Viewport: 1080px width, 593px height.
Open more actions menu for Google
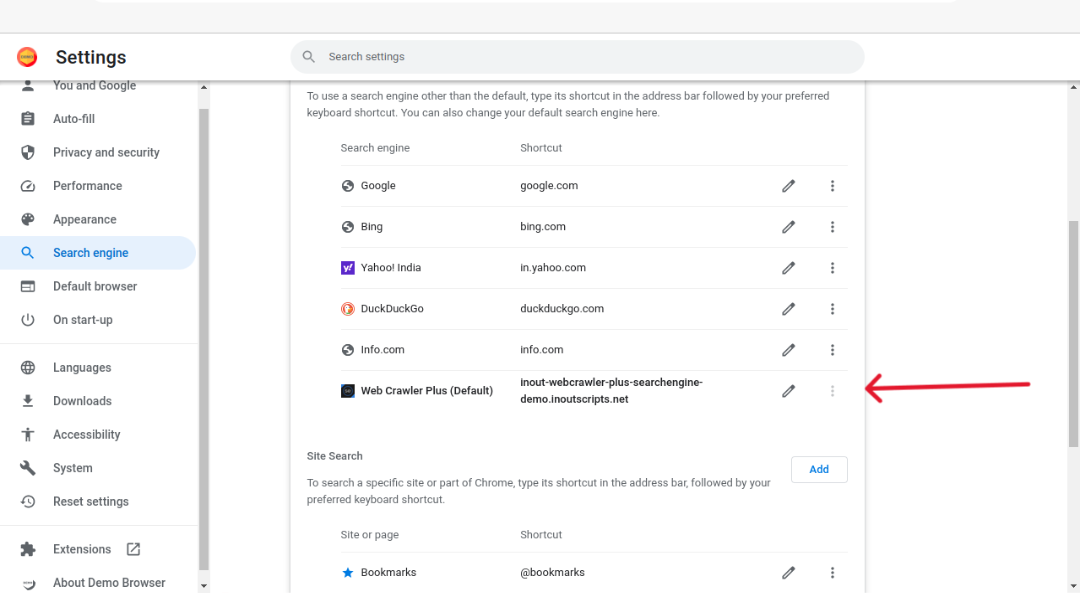tap(832, 186)
